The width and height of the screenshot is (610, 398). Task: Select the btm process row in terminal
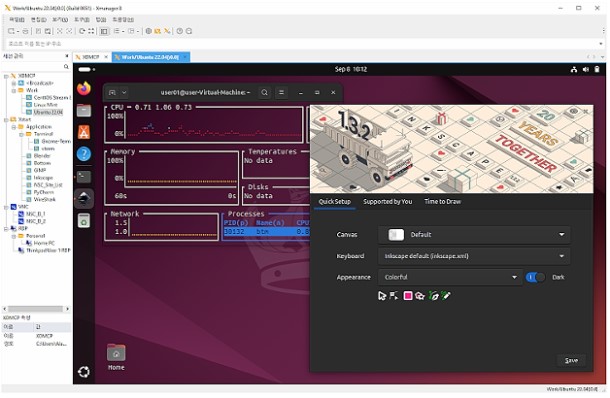point(267,232)
